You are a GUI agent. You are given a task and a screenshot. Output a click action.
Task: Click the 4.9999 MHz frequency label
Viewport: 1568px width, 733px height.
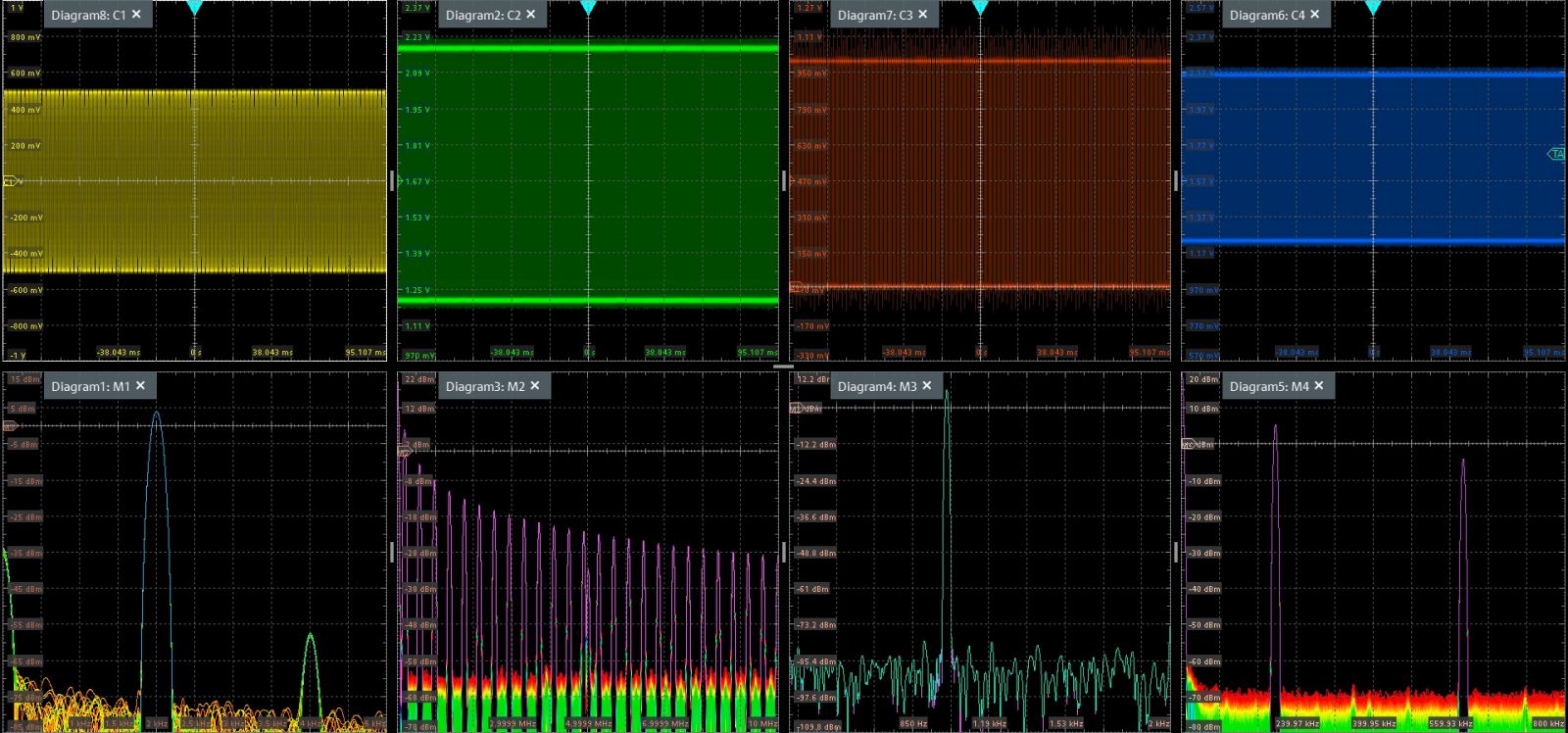point(588,724)
